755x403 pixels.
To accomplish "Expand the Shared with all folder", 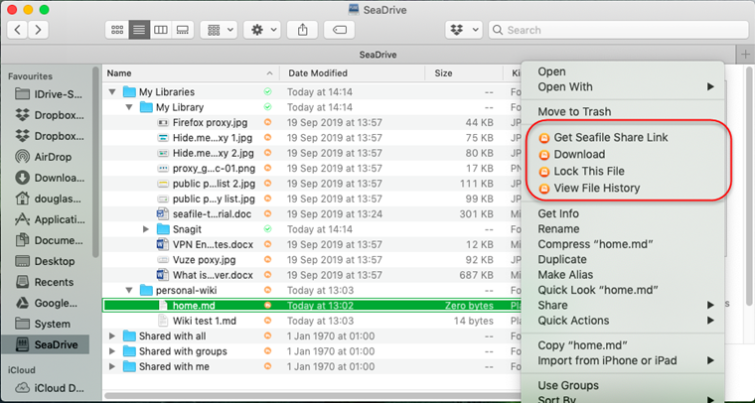I will pos(112,336).
